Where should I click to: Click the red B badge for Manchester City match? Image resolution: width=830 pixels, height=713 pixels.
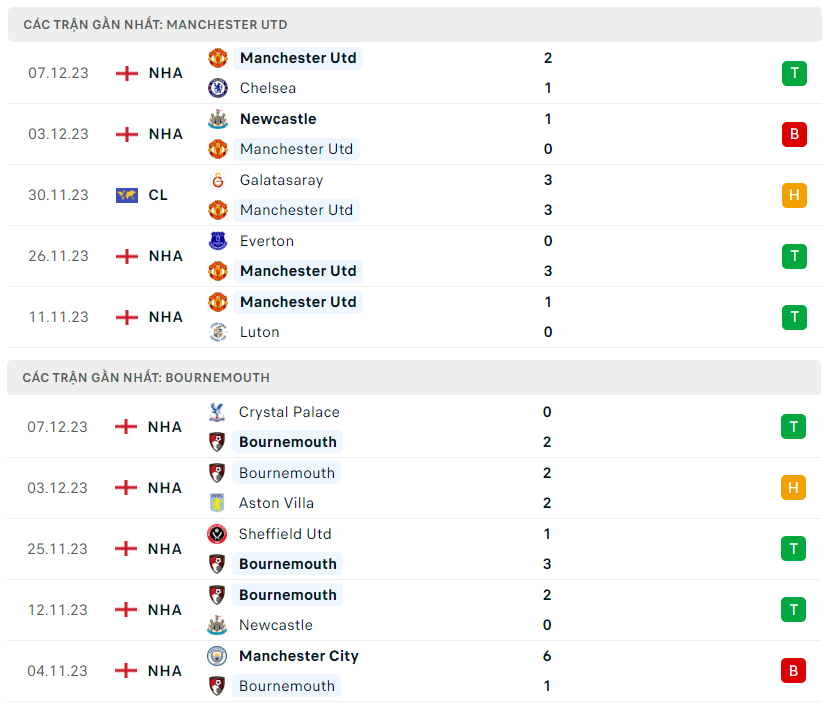793,671
